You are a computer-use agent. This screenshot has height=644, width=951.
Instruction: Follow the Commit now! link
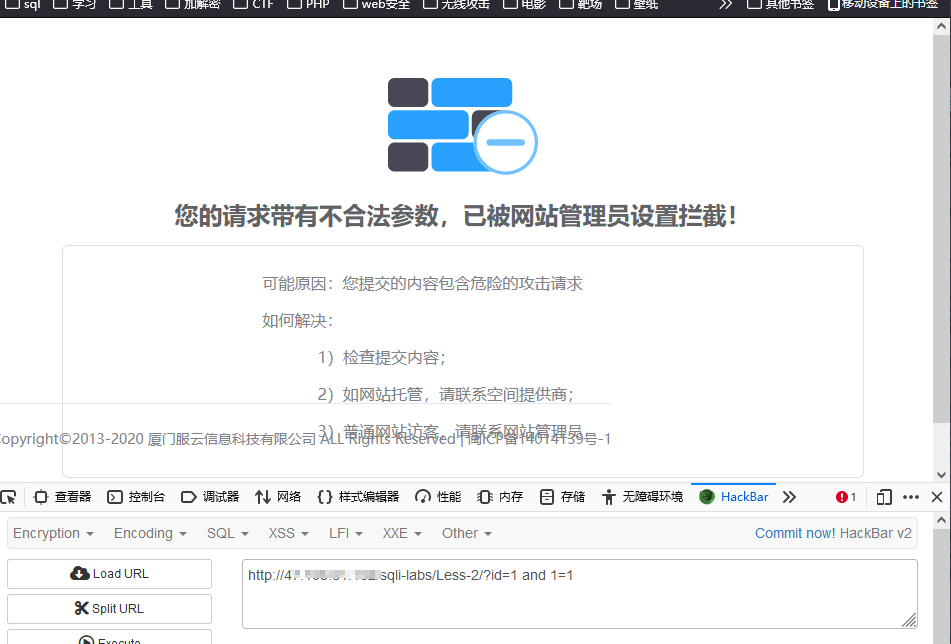(x=795, y=533)
